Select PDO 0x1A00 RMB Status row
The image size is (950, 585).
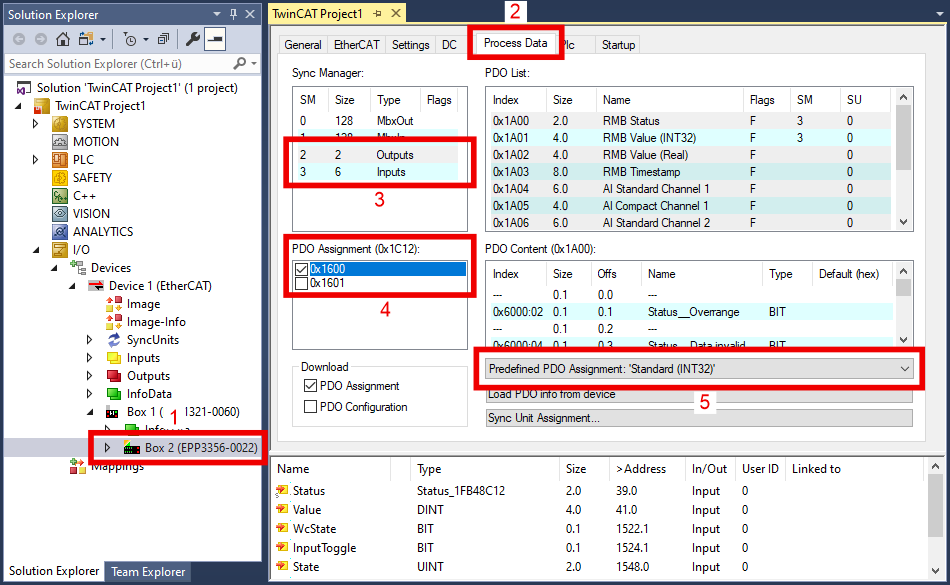tap(689, 121)
